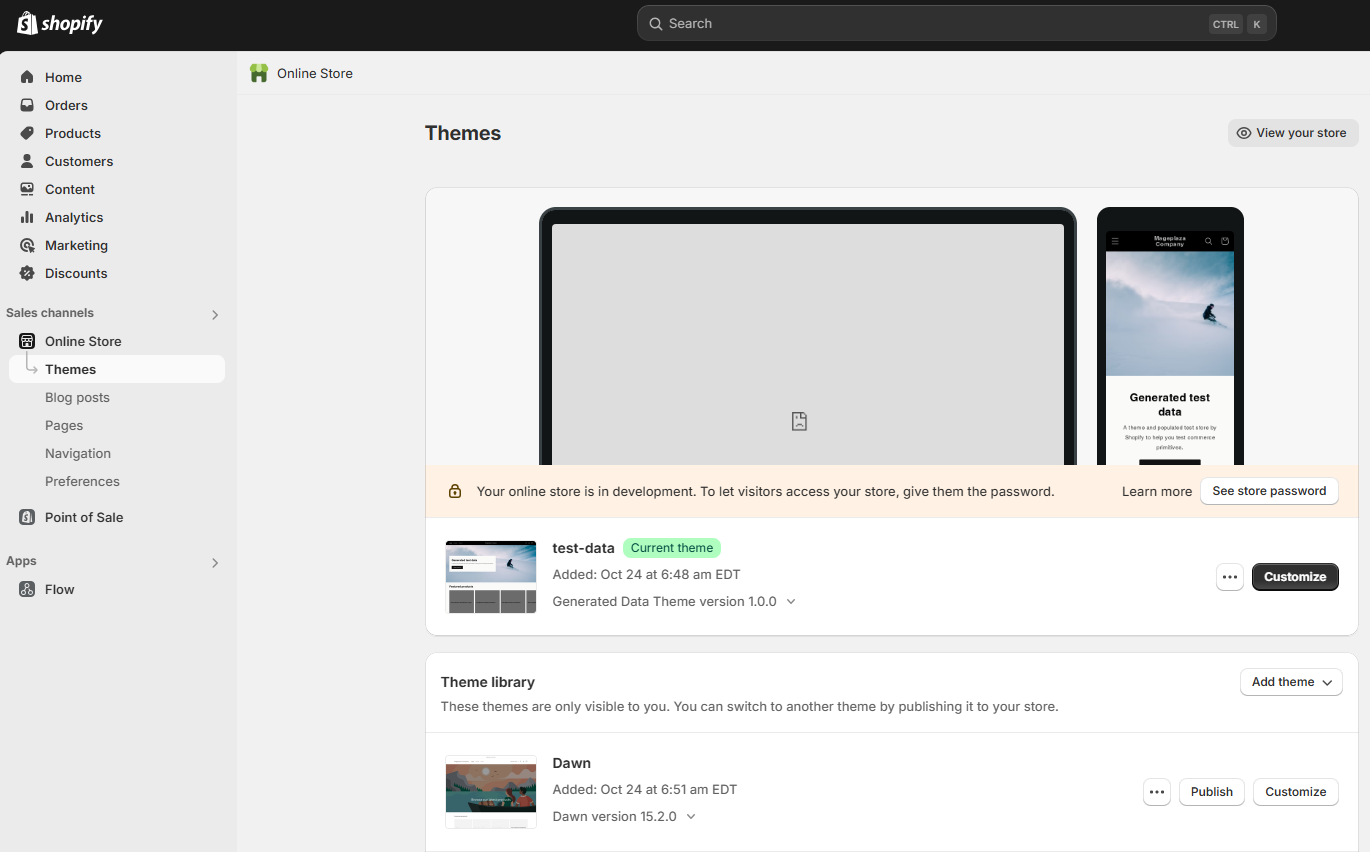Click the Products tag icon

click(x=27, y=133)
